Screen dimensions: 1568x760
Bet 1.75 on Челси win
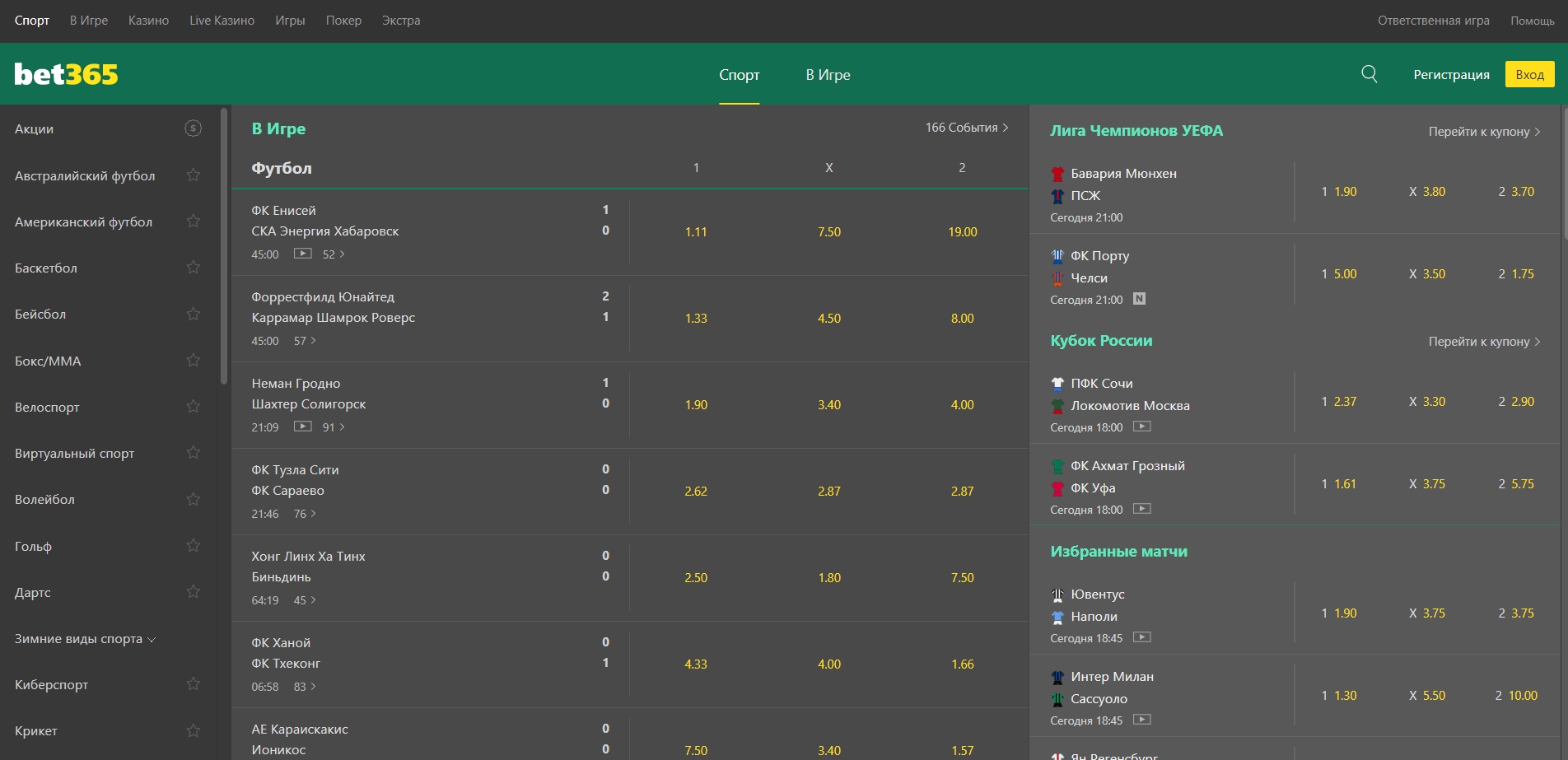click(1516, 274)
